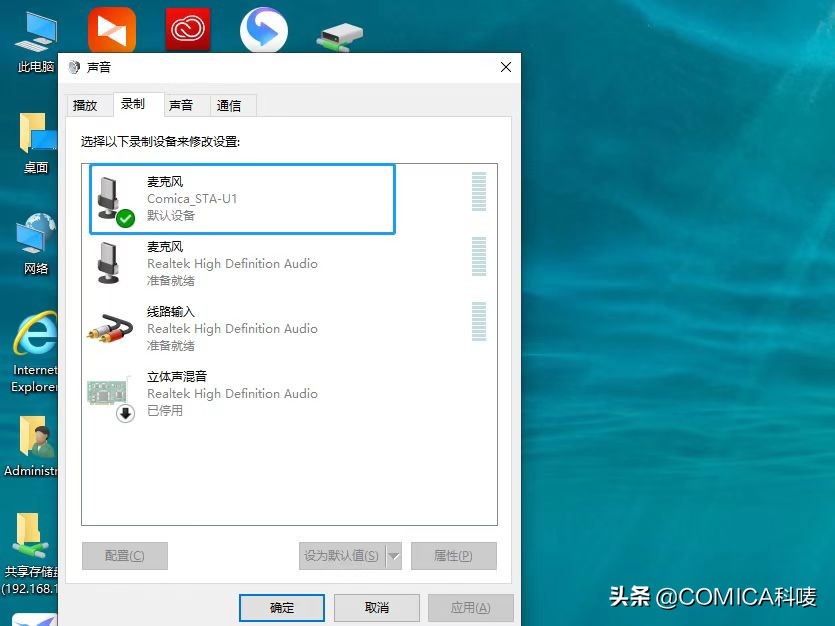Screen dimensions: 835x626
Task: Click the 确定 (OK) button
Action: pos(281,607)
